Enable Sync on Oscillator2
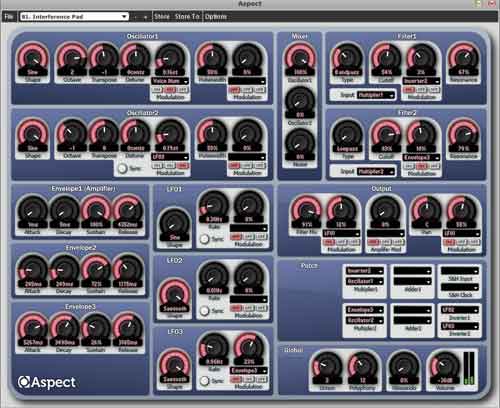Viewport: 500px width, 408px height. [123, 168]
